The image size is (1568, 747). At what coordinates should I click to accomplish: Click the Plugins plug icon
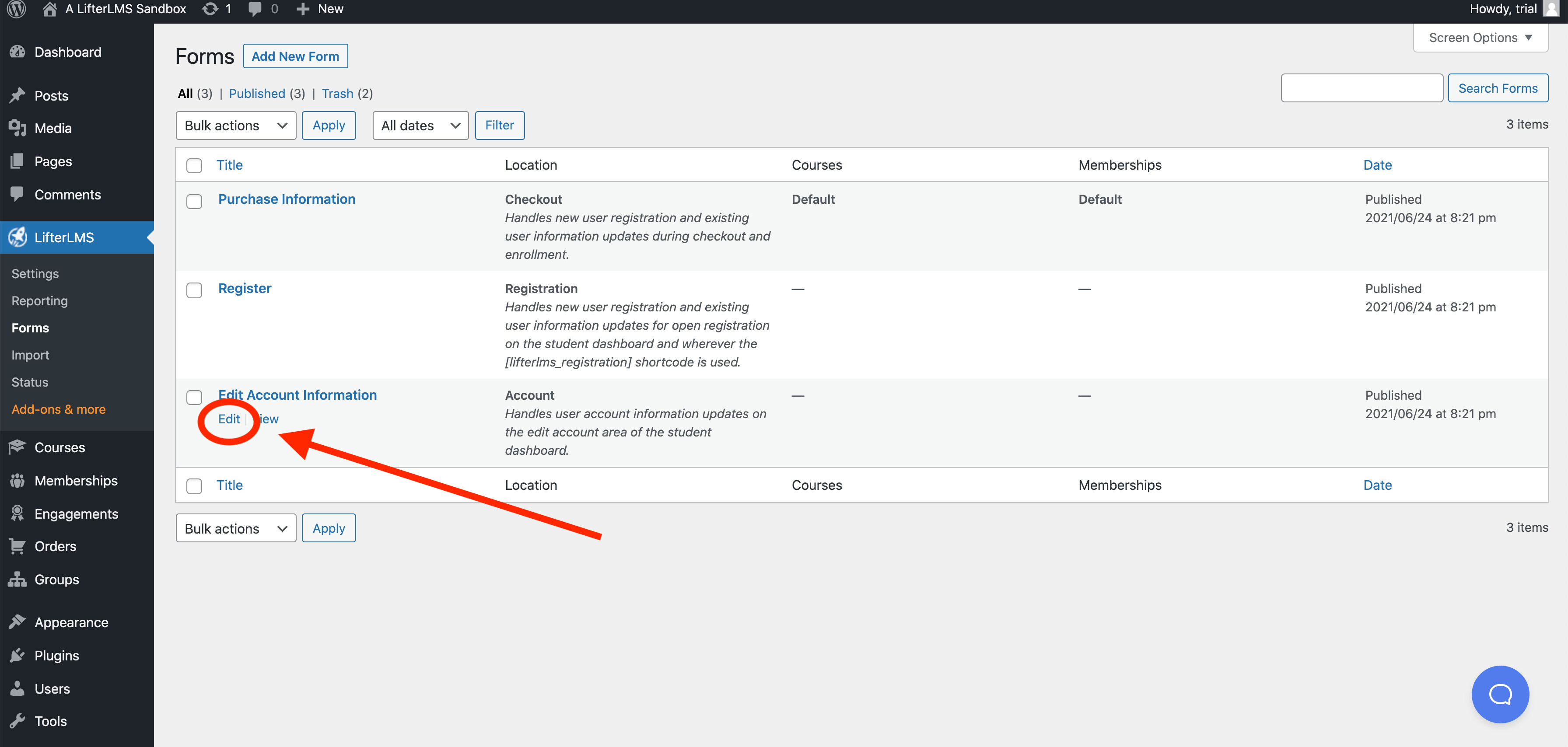pyautogui.click(x=17, y=655)
